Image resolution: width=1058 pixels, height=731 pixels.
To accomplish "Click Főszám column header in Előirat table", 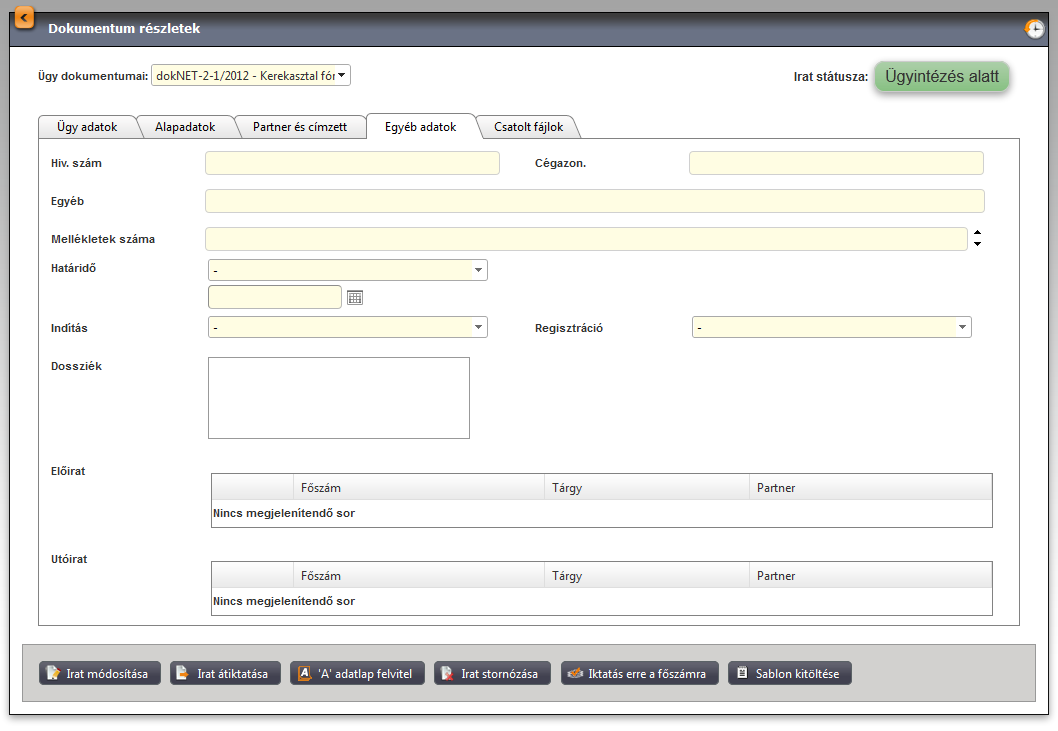I will tap(419, 487).
